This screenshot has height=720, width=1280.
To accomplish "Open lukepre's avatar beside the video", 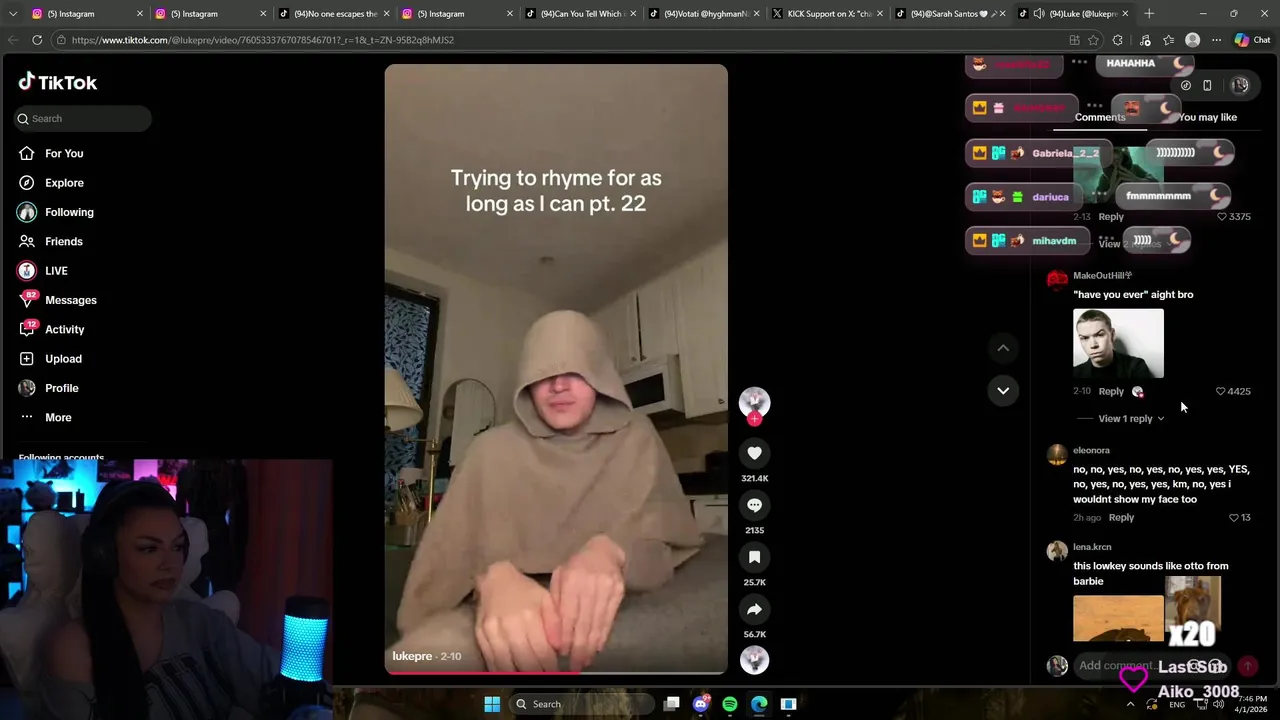I will (754, 401).
